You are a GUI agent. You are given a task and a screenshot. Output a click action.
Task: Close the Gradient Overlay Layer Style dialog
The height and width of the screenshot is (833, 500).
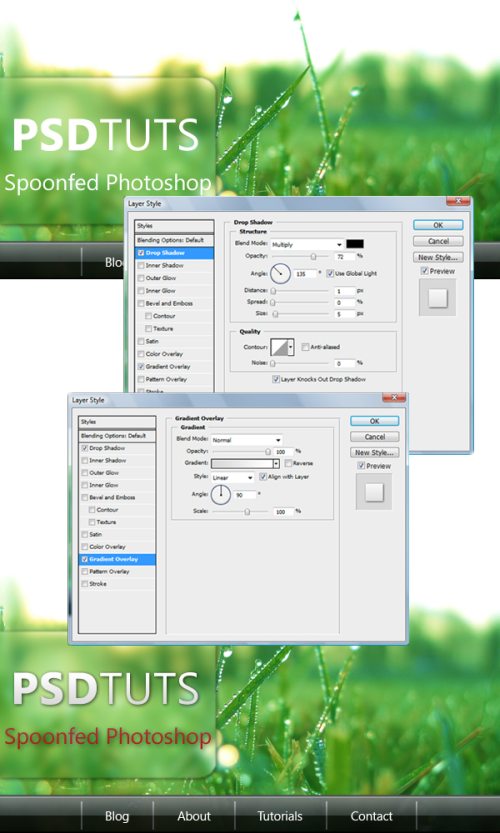point(394,398)
